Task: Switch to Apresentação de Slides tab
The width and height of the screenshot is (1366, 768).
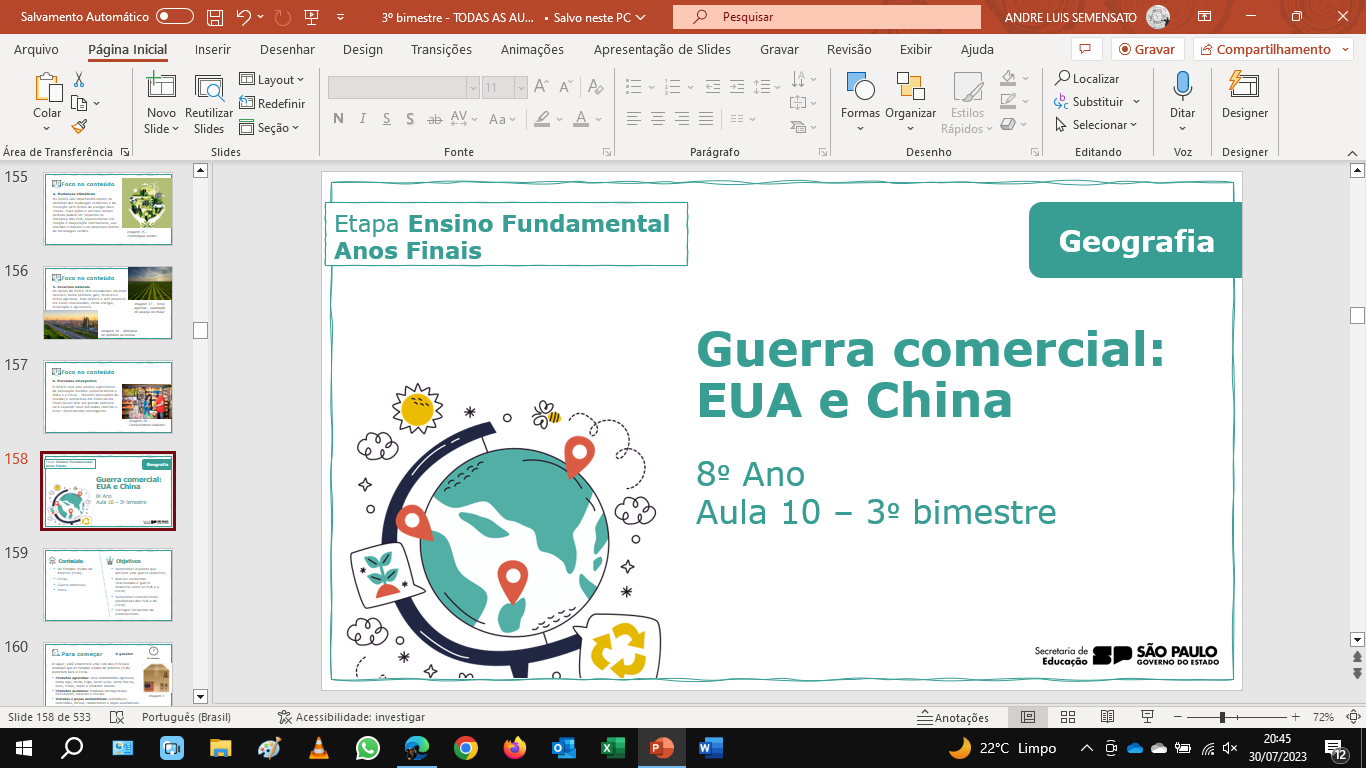Action: click(663, 49)
